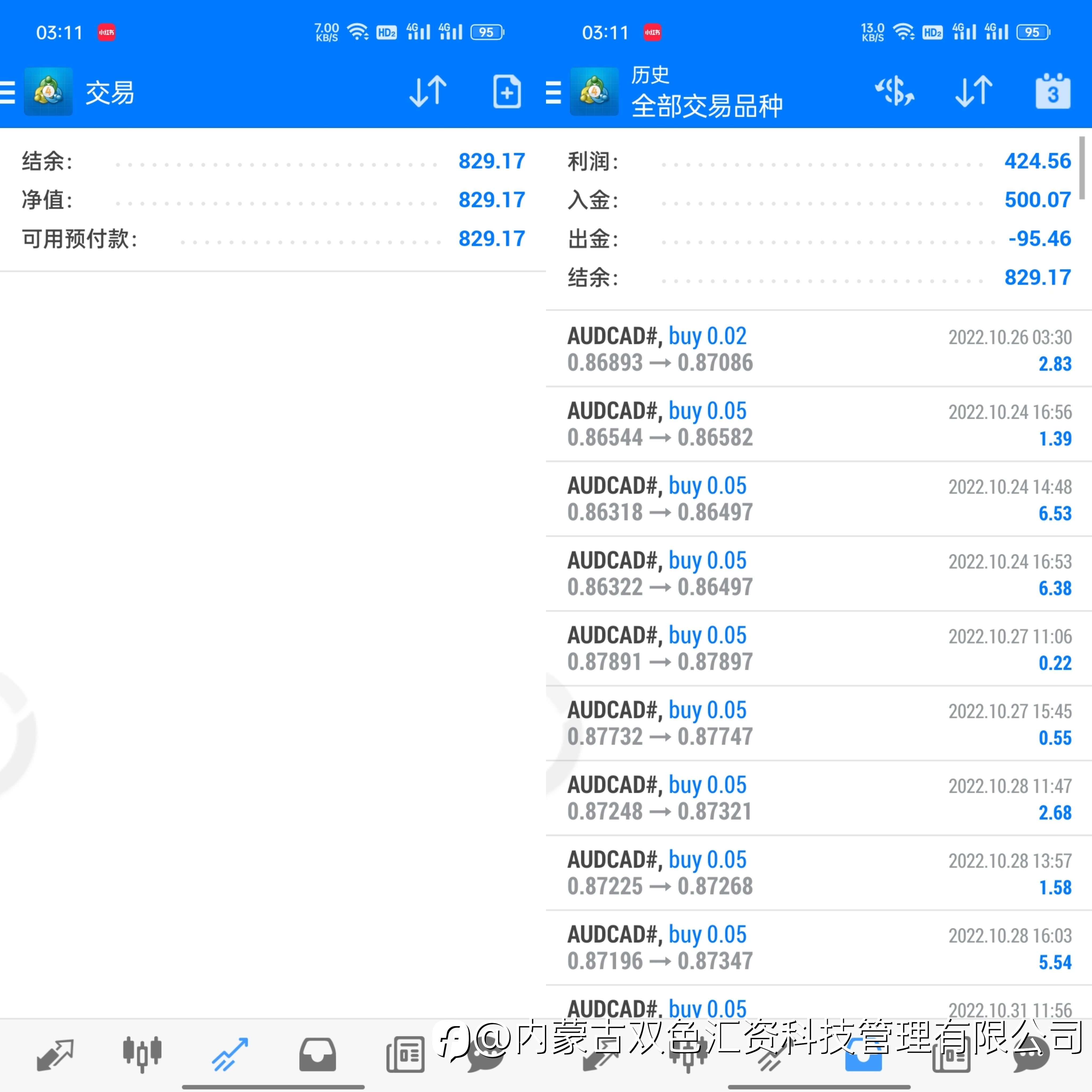This screenshot has width=1092, height=1092.
Task: Open hamburger menu on the 交易 screen
Action: point(7,92)
